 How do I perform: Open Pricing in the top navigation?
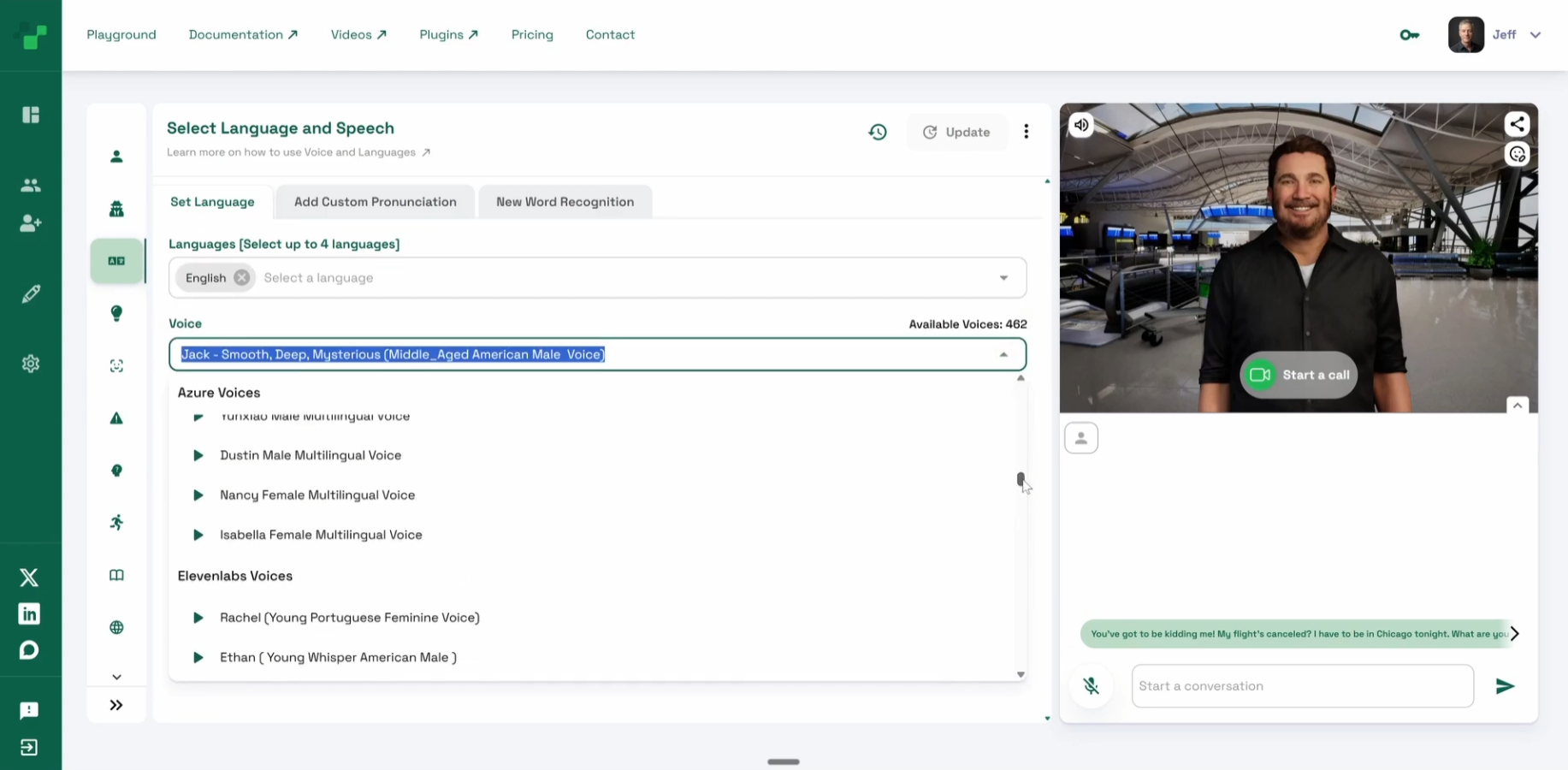coord(532,35)
